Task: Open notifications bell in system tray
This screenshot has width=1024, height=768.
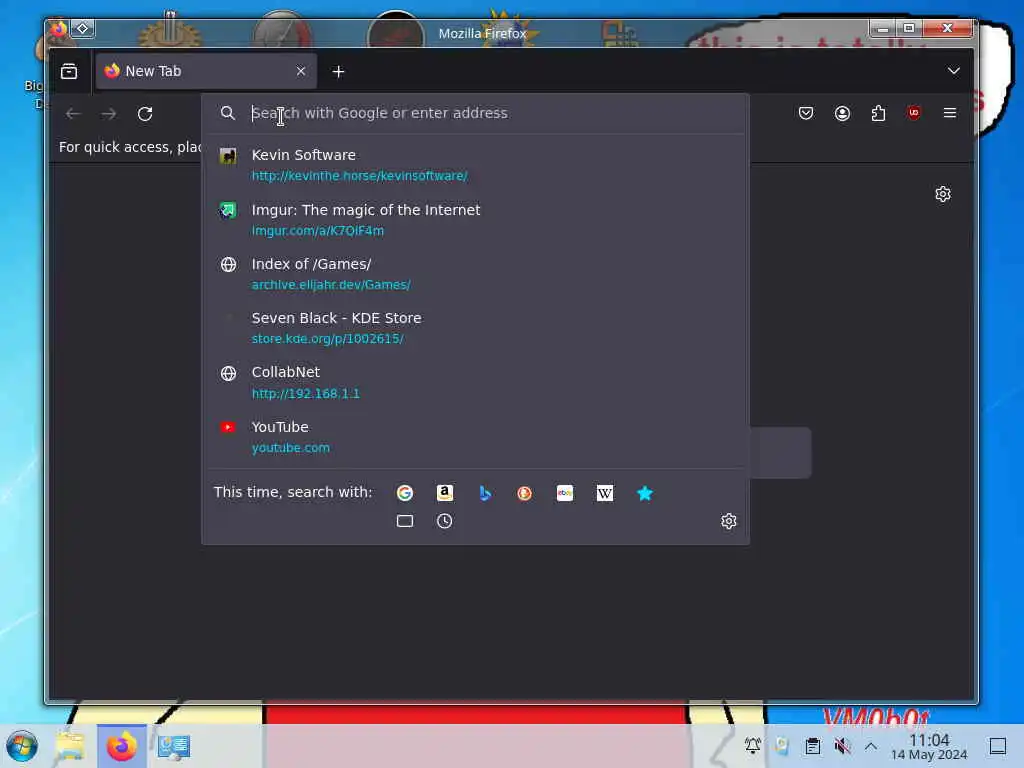Action: [x=752, y=745]
